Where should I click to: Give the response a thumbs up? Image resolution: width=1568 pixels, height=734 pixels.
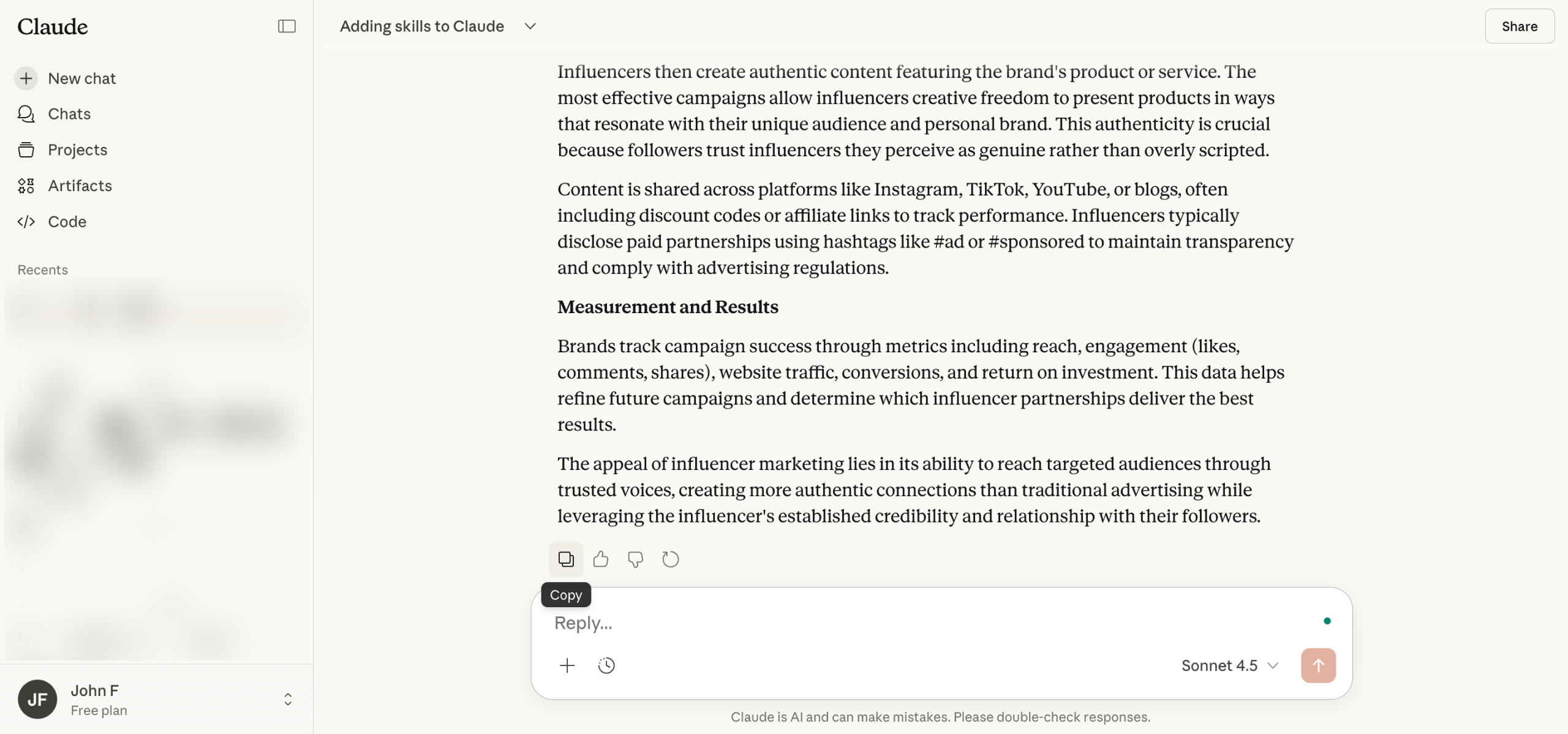pyautogui.click(x=601, y=559)
